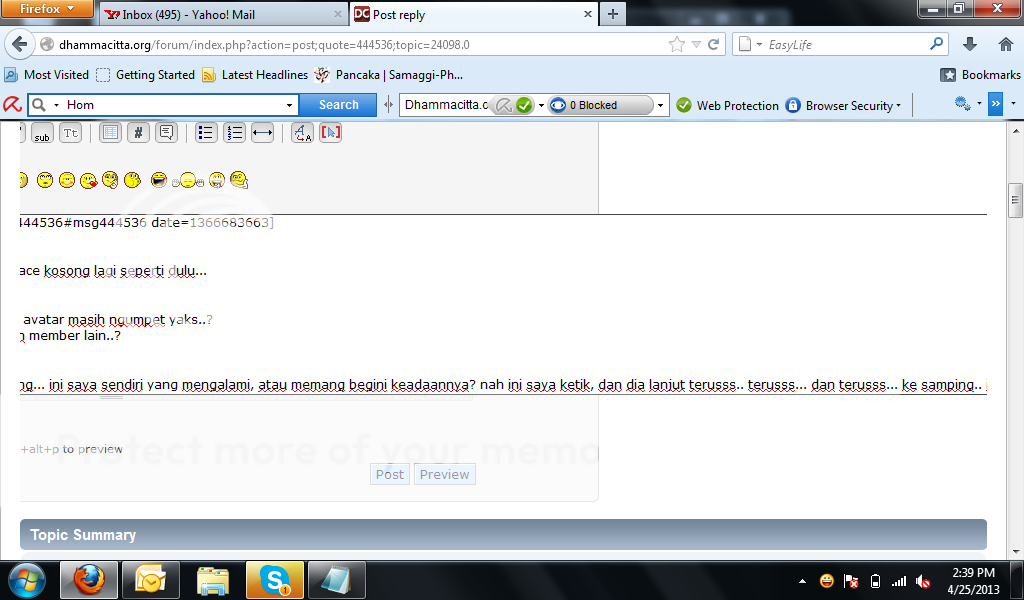The width and height of the screenshot is (1024, 600).
Task: Insert an unordered bullet list
Action: point(206,133)
